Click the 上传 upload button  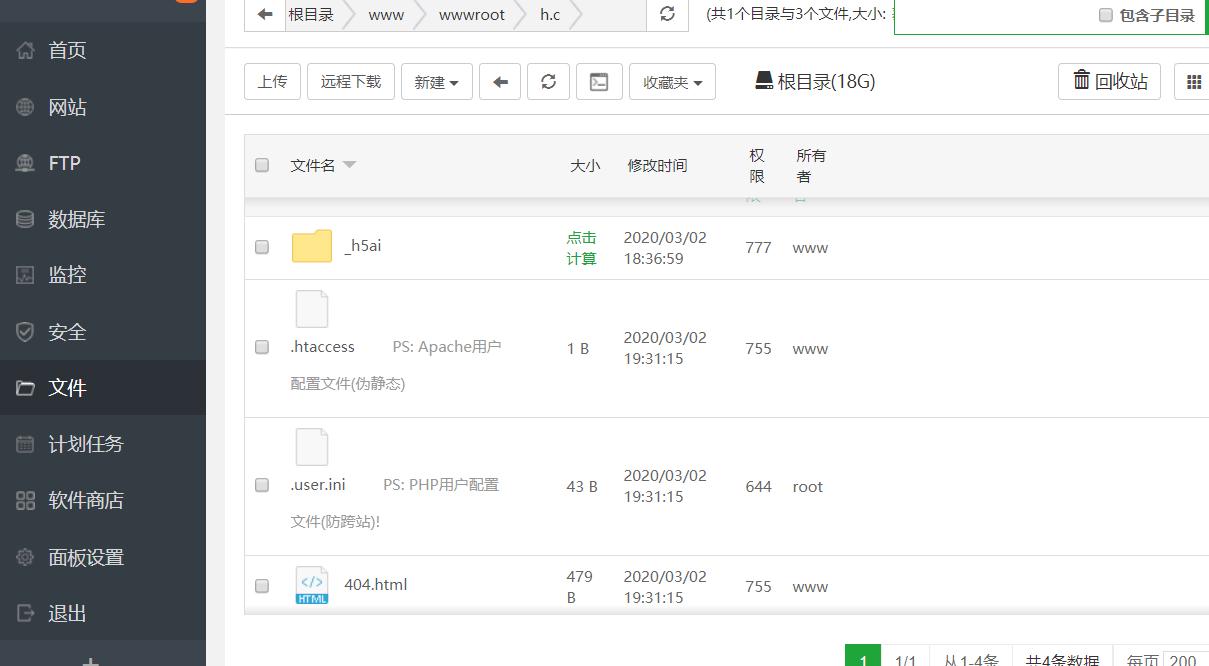(x=271, y=81)
